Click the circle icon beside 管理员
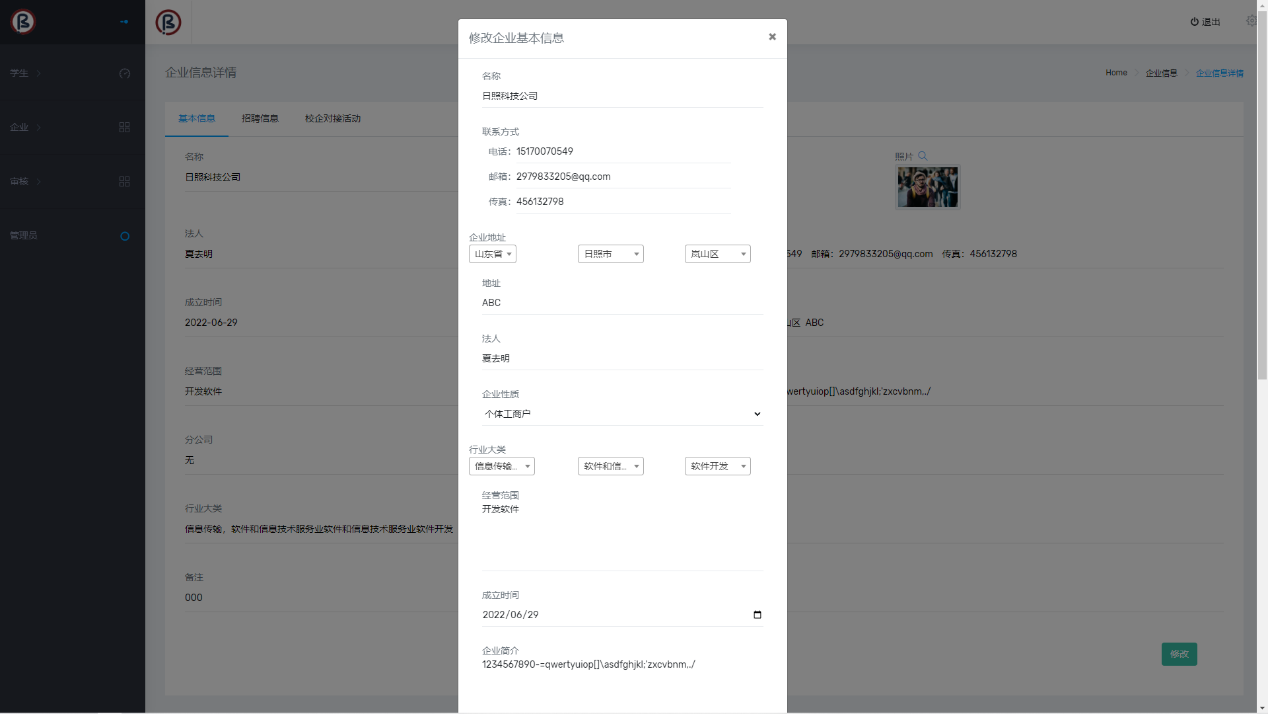 point(124,236)
